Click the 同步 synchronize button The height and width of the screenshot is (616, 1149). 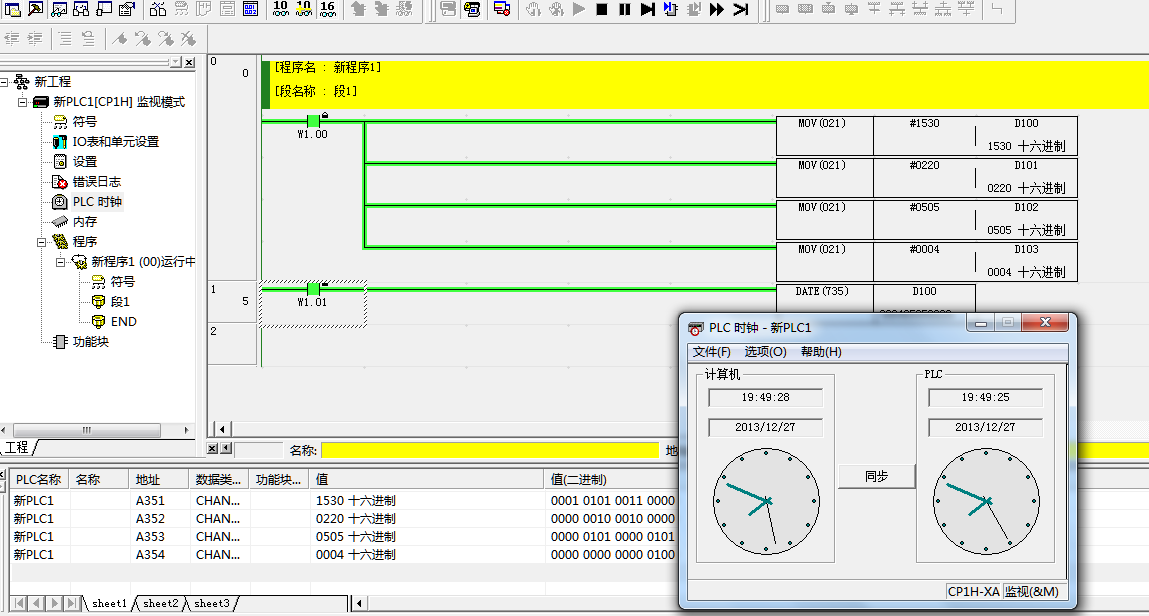[x=876, y=477]
